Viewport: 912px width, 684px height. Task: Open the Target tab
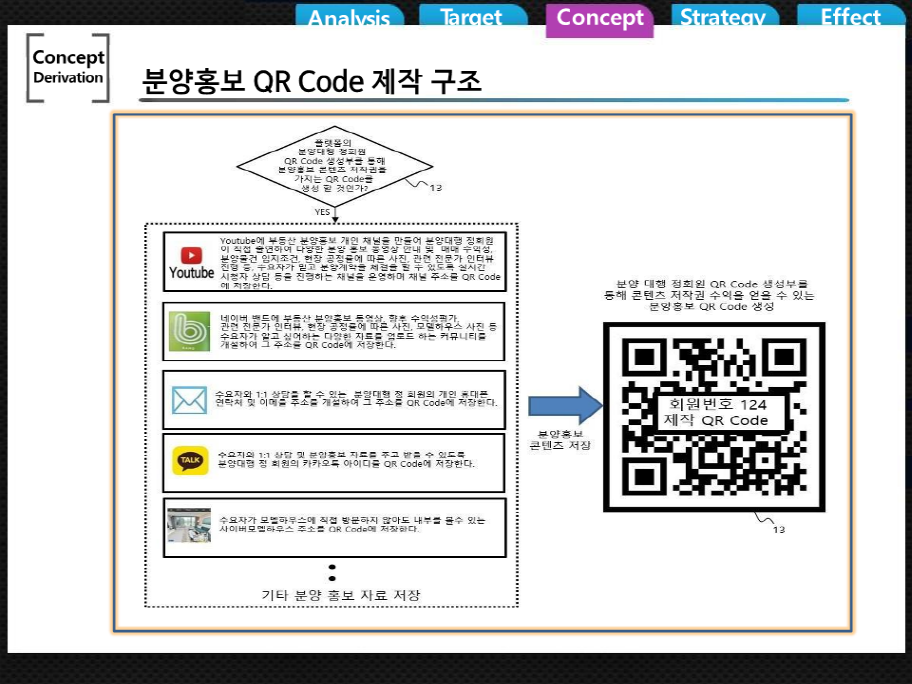(472, 17)
